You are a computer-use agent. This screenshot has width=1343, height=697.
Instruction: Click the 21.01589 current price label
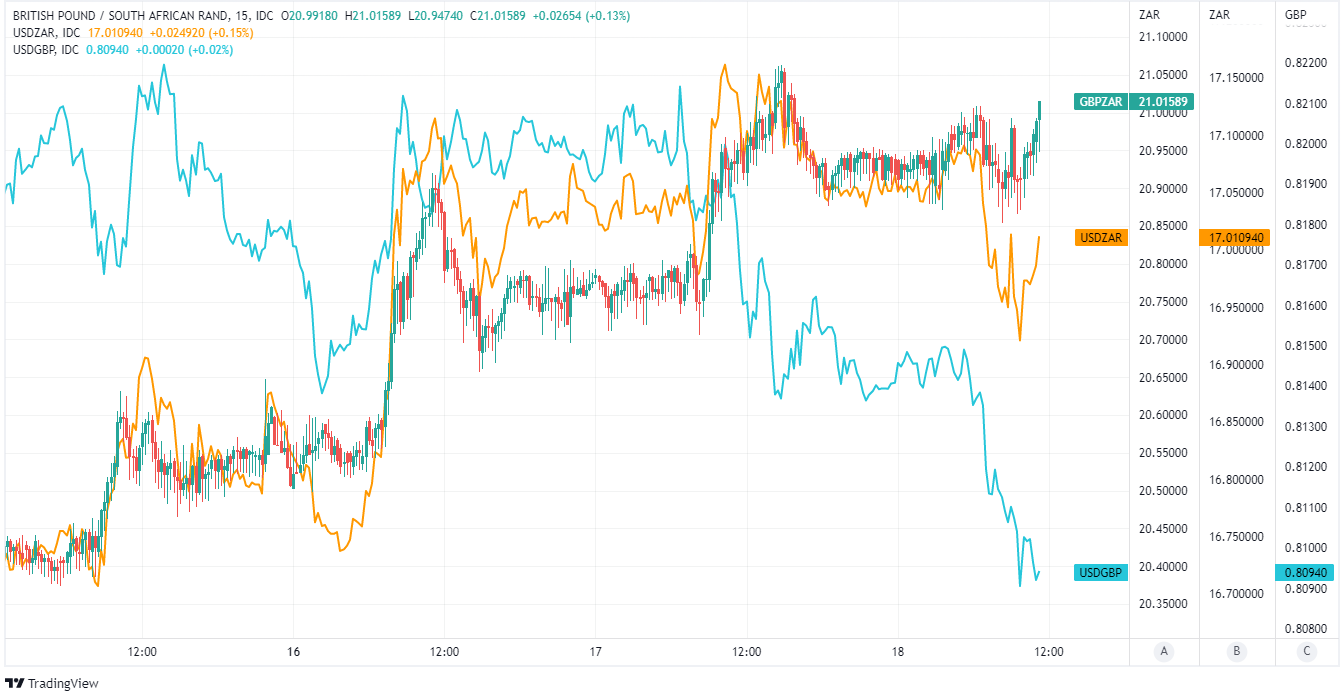[1163, 101]
